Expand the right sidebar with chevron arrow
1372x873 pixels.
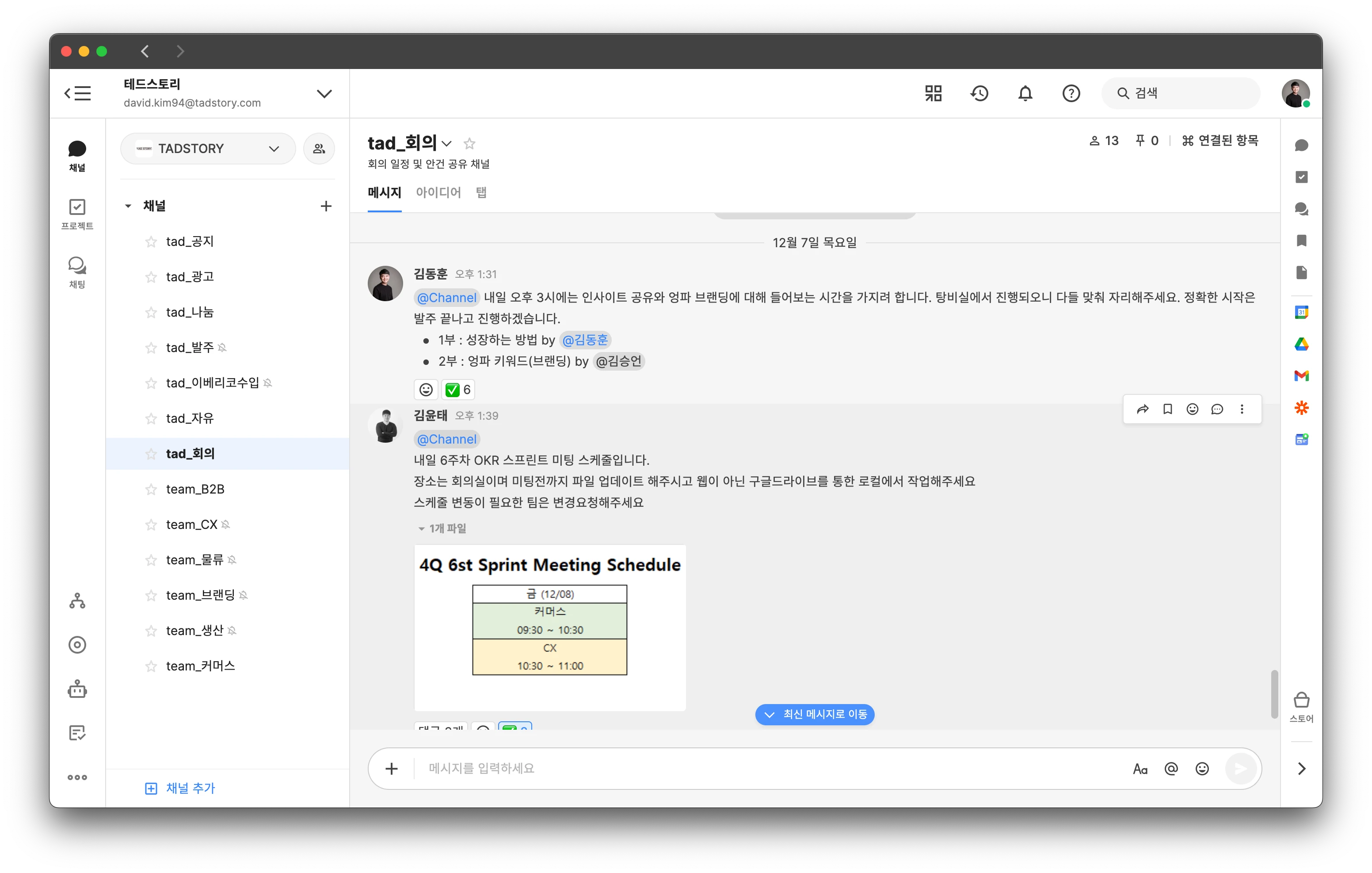click(1301, 769)
